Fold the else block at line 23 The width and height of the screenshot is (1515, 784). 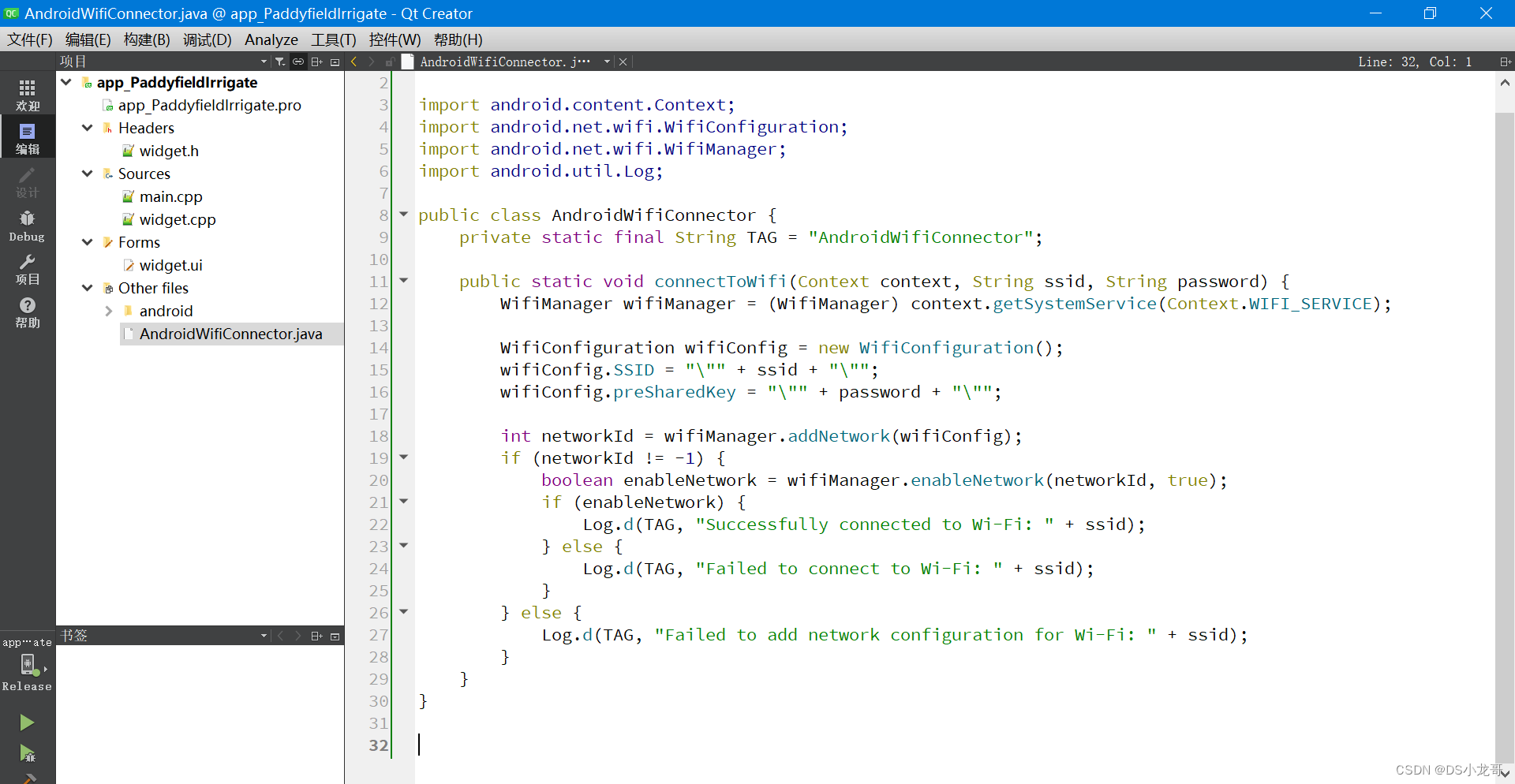click(404, 545)
